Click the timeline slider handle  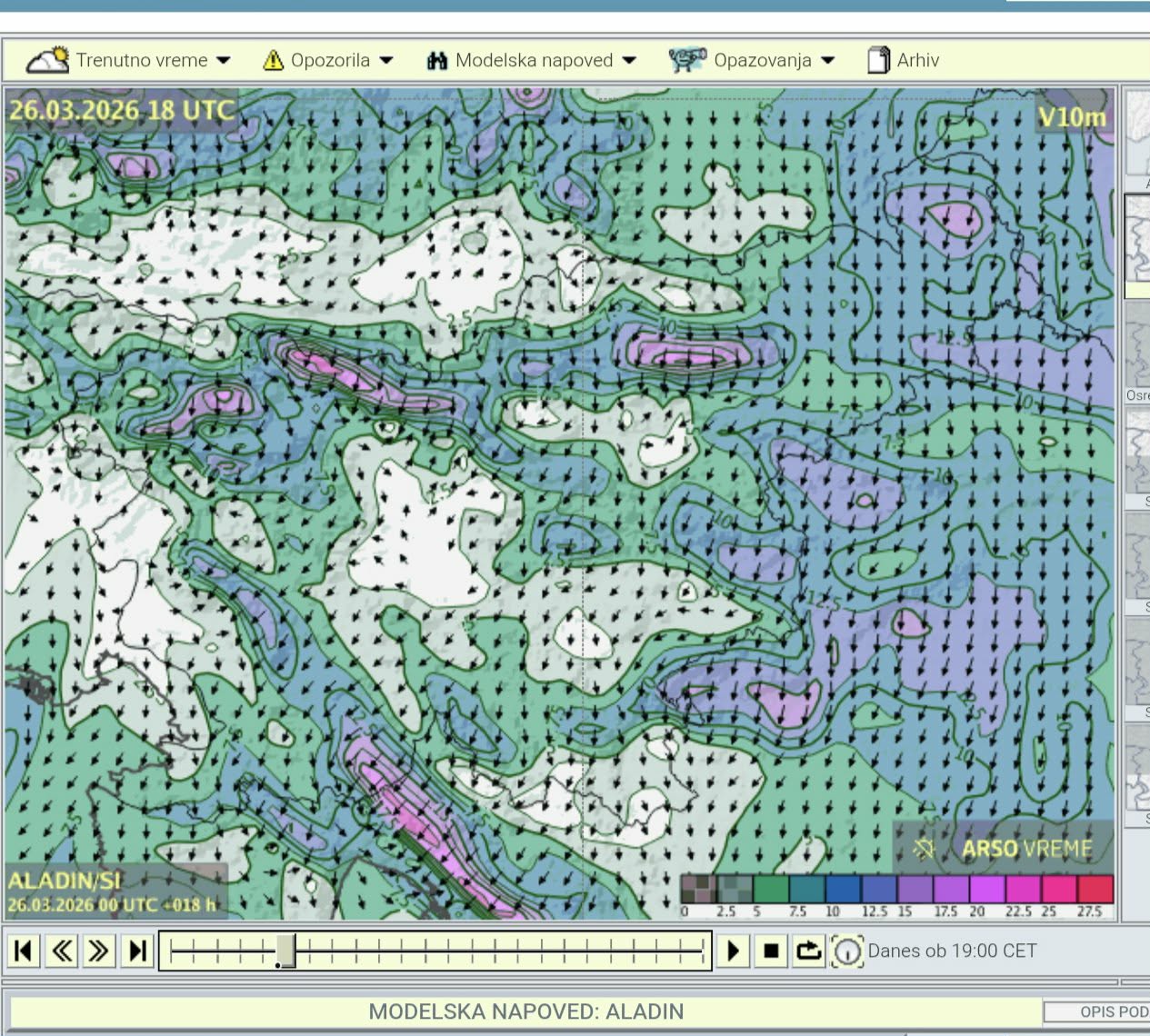point(285,951)
